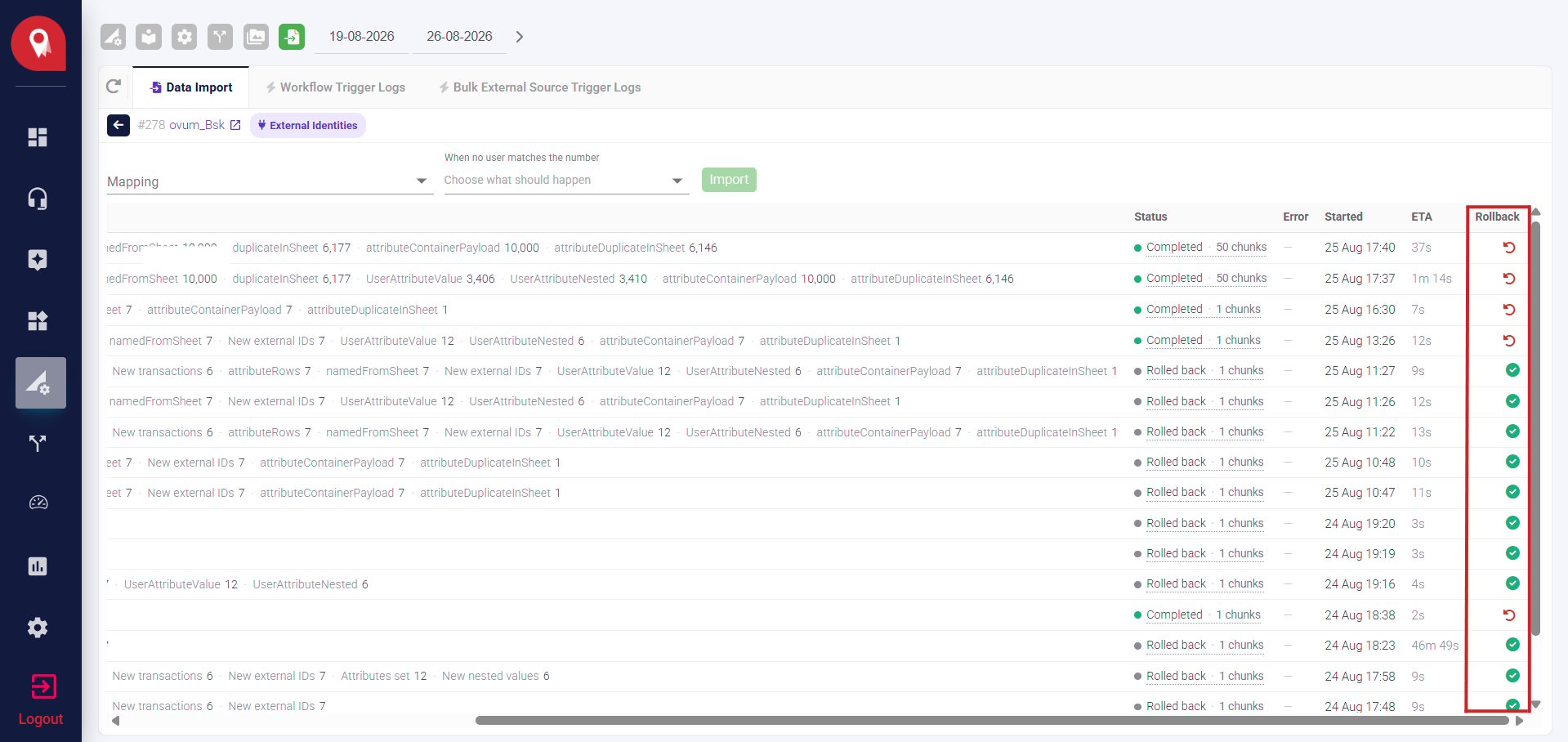Click green check for 25 Aug 11:27 row
The image size is (1568, 742).
pyautogui.click(x=1512, y=370)
